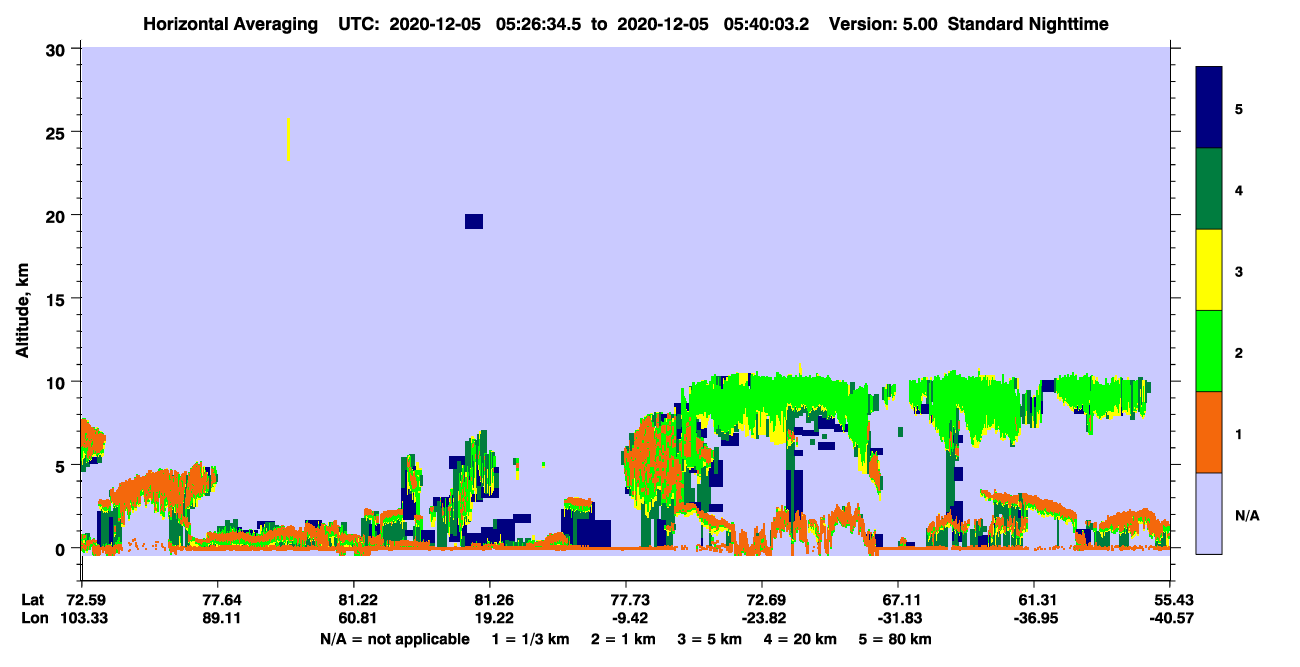
Task: Click legend text '3 = 5 km'
Action: (709, 639)
